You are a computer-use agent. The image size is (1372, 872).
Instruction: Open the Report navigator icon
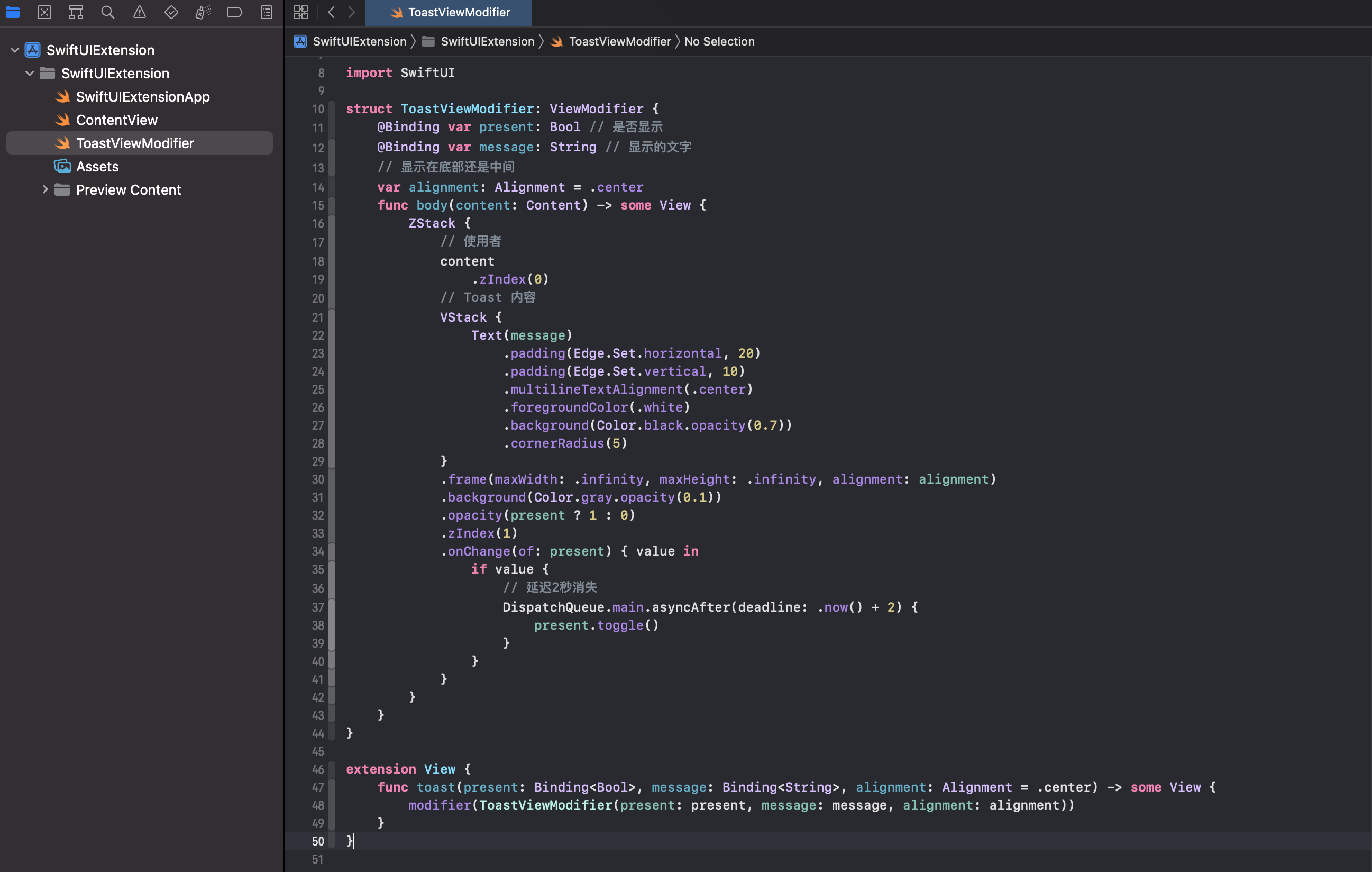click(x=266, y=12)
